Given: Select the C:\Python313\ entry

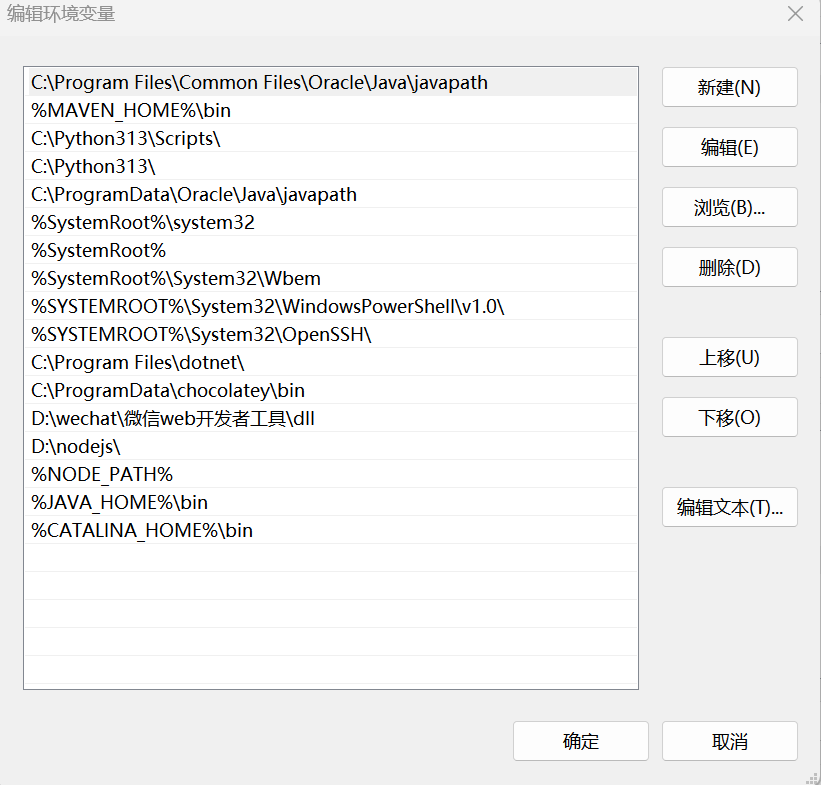Looking at the screenshot, I should click(331, 166).
